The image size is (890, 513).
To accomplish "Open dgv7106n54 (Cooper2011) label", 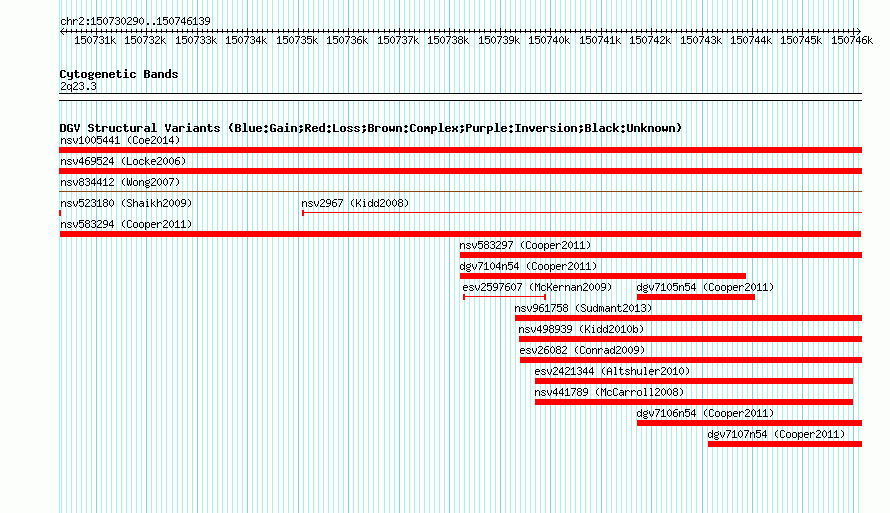I will (705, 413).
